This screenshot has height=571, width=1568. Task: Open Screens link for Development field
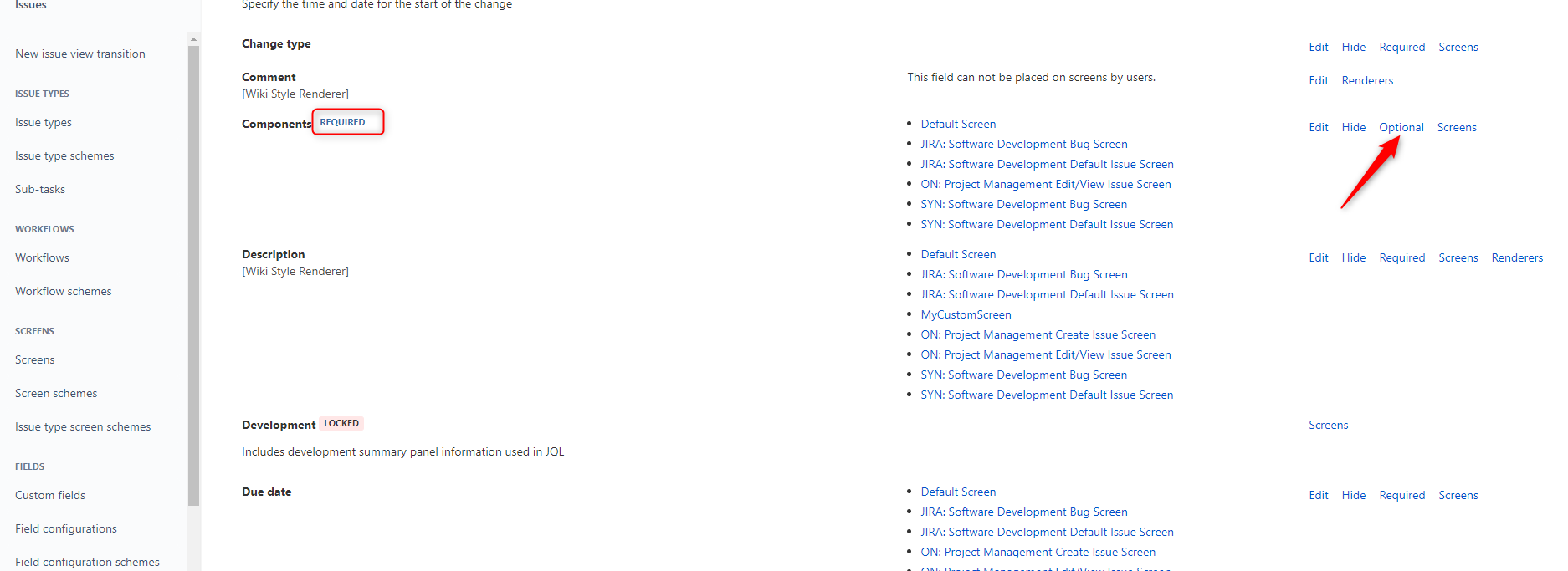point(1328,425)
